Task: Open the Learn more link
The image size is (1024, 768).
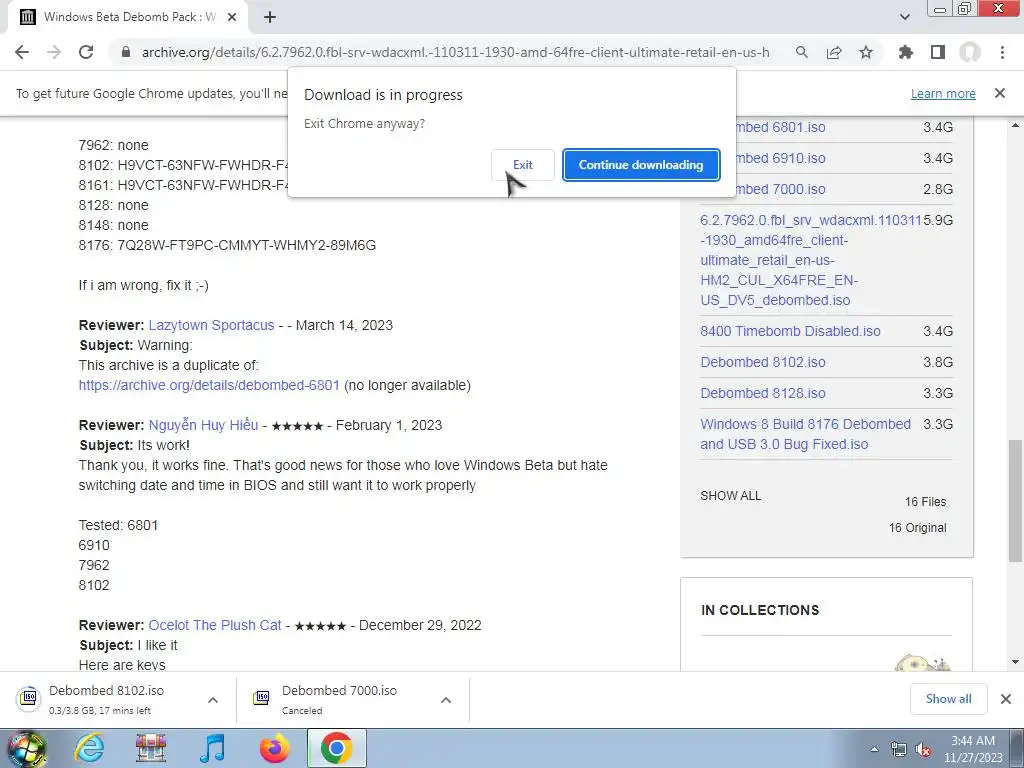Action: click(943, 94)
